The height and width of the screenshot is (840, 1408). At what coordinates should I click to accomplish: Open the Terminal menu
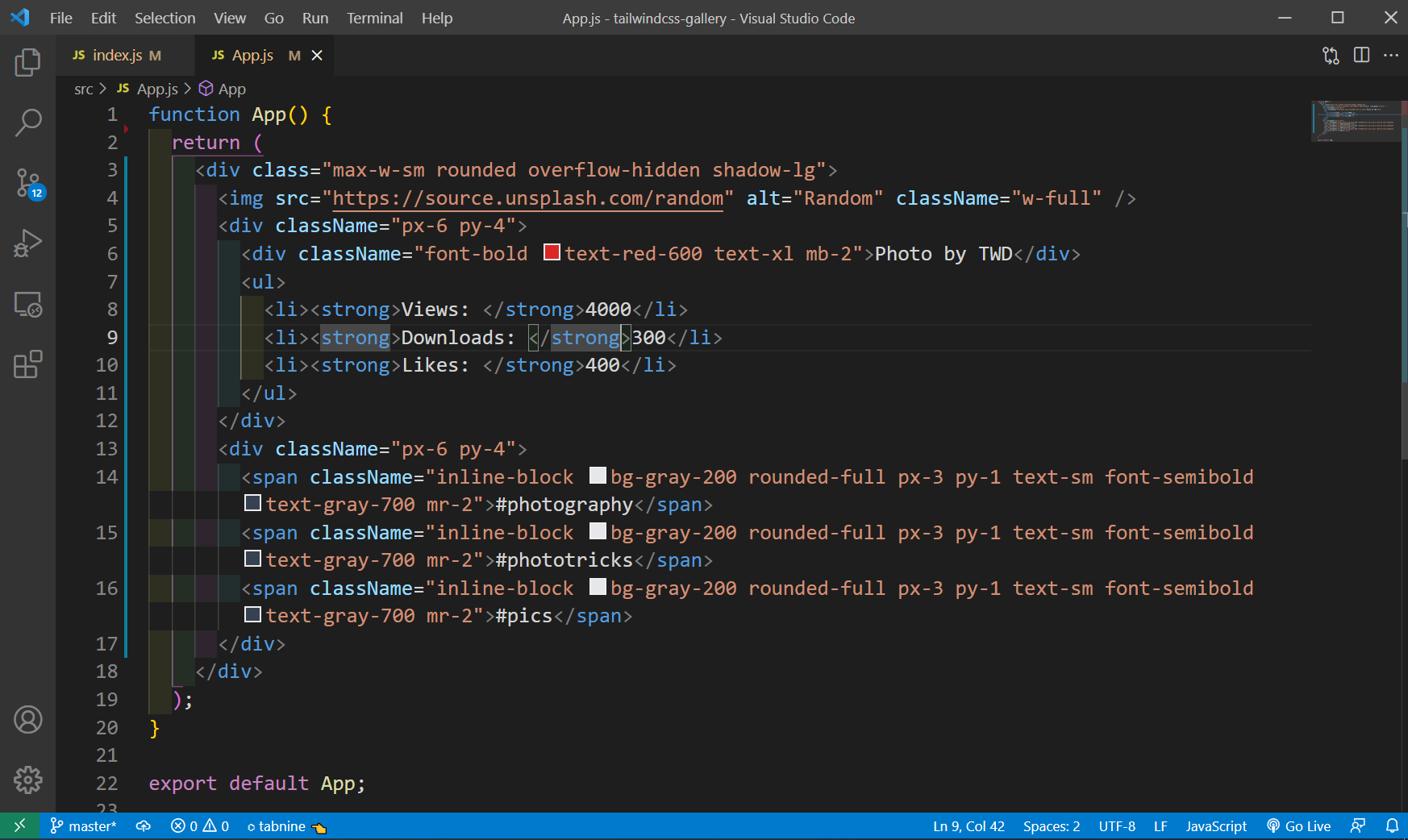tap(374, 18)
